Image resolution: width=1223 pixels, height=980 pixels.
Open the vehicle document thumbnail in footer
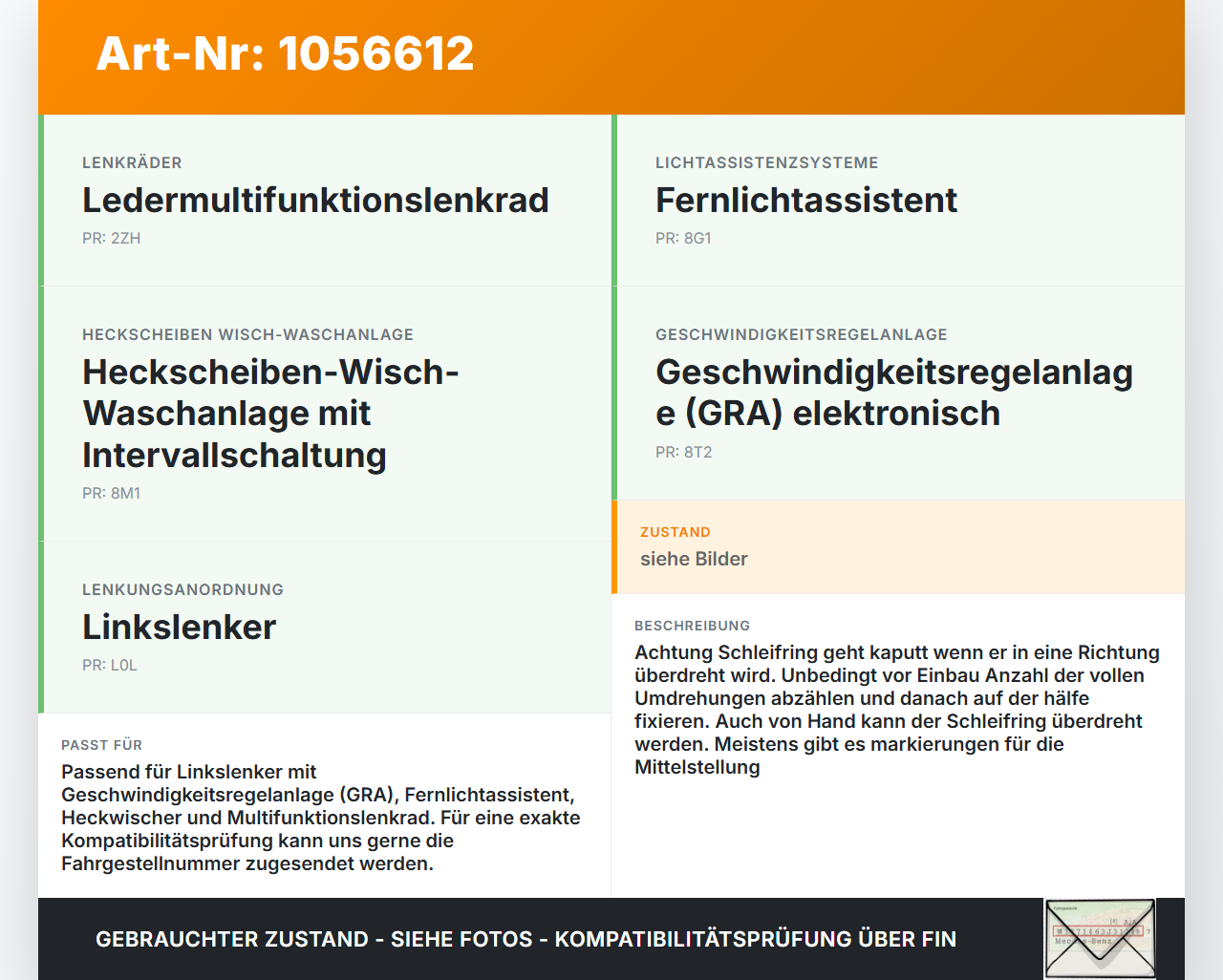[1100, 939]
